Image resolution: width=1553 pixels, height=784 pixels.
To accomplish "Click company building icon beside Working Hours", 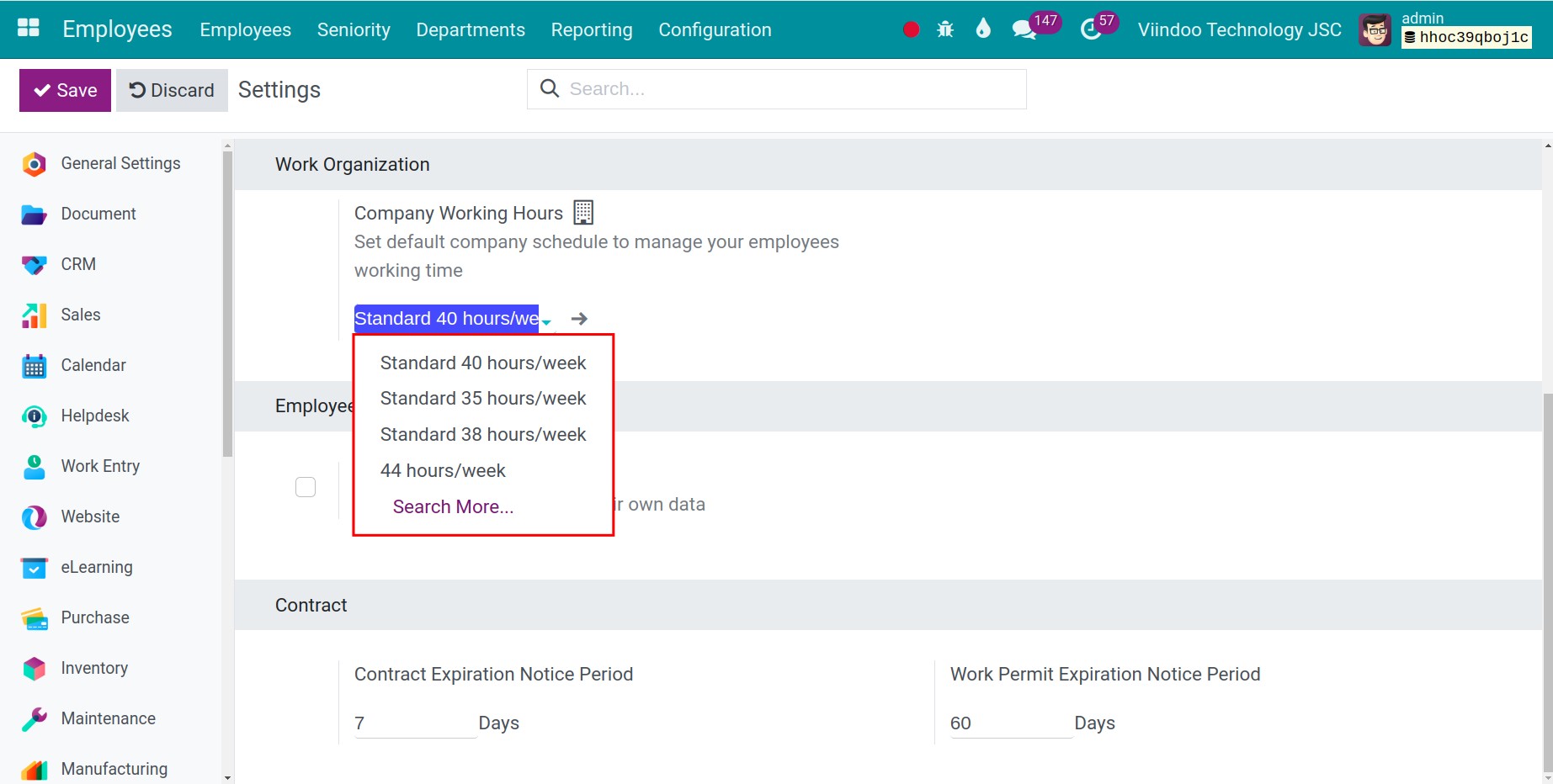I will 583,212.
